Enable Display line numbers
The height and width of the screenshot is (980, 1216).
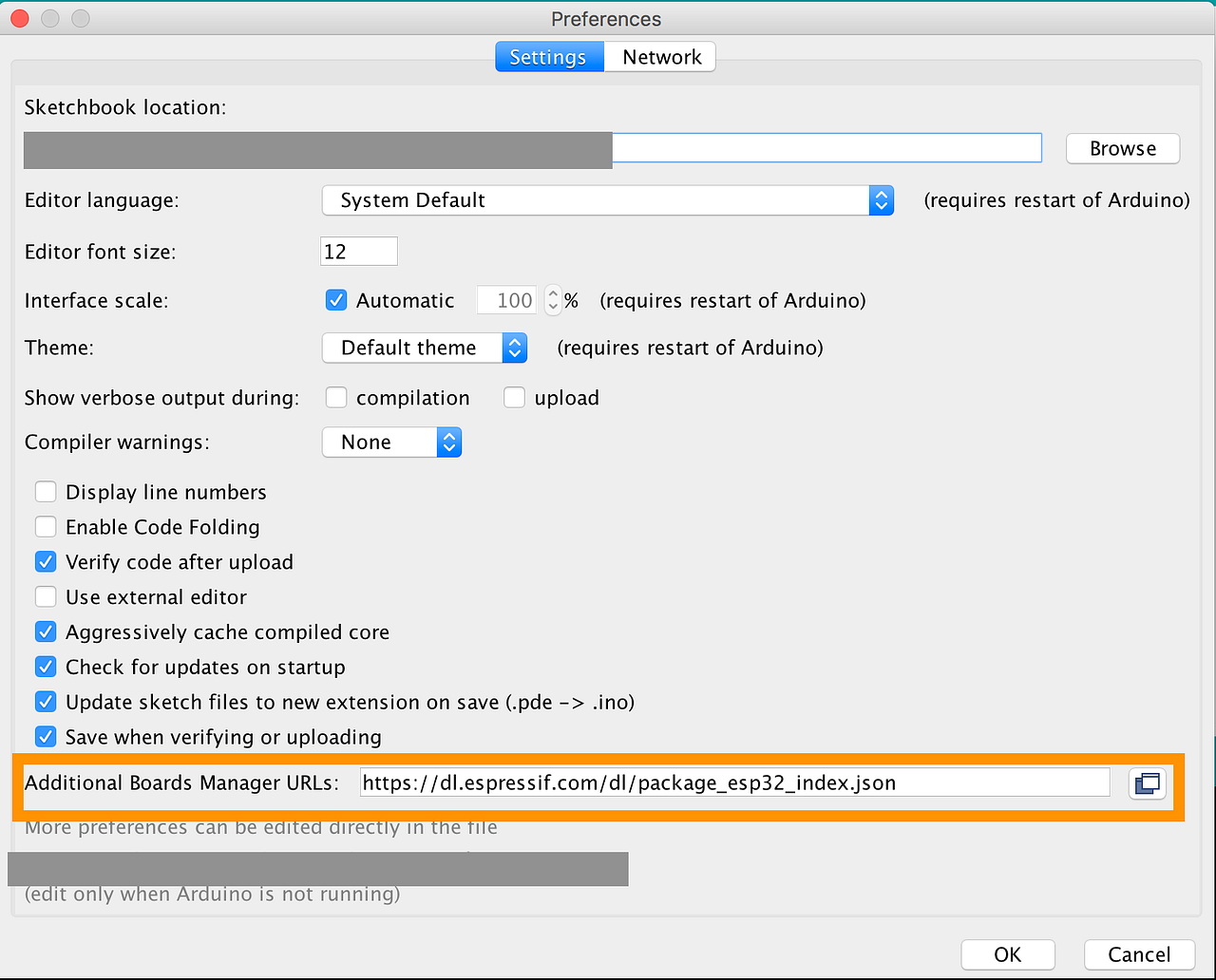pos(46,492)
